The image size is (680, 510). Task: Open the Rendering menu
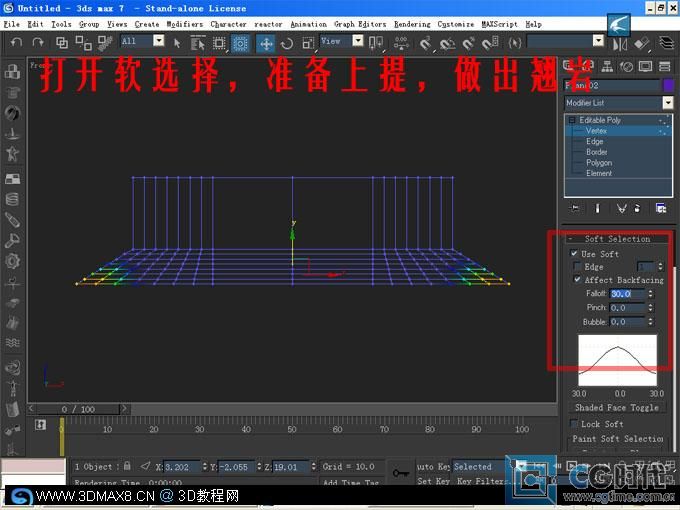click(x=412, y=24)
